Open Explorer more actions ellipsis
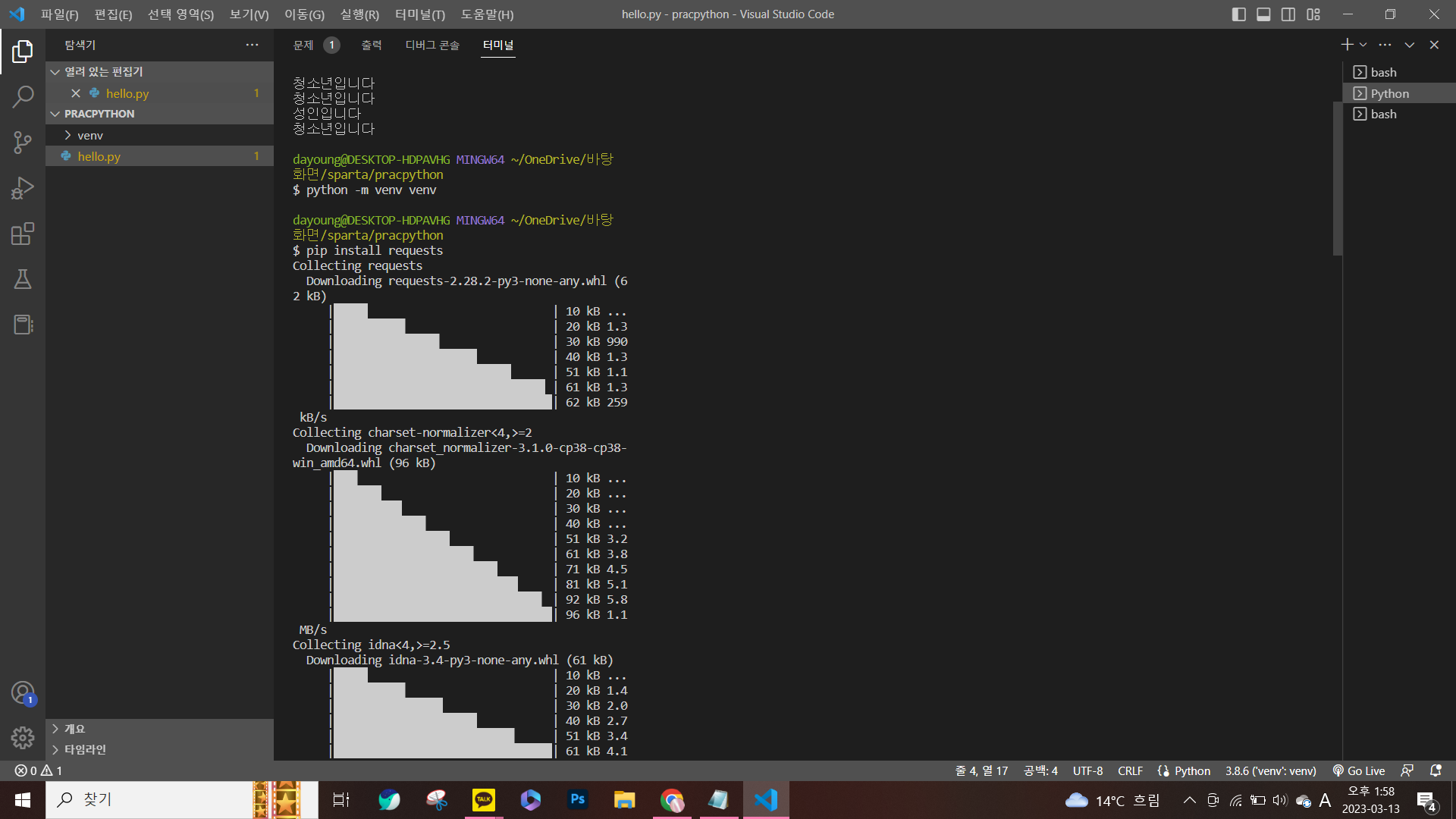The width and height of the screenshot is (1456, 819). tap(253, 45)
